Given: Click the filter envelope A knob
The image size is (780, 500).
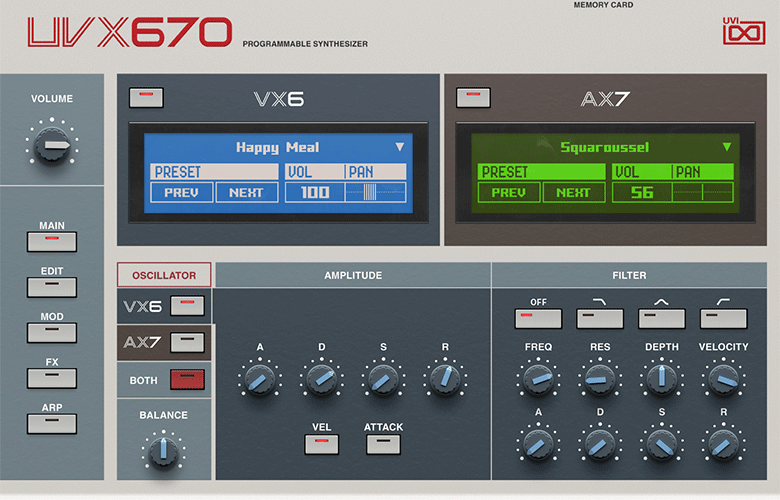Looking at the screenshot, I should pyautogui.click(x=538, y=445).
